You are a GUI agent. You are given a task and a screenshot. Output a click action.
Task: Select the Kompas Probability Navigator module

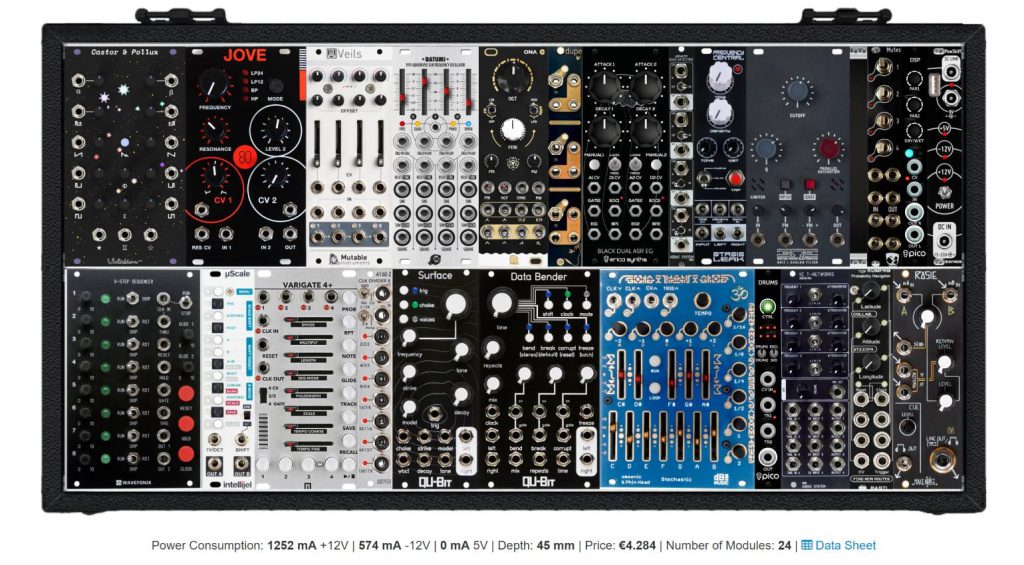[871, 378]
